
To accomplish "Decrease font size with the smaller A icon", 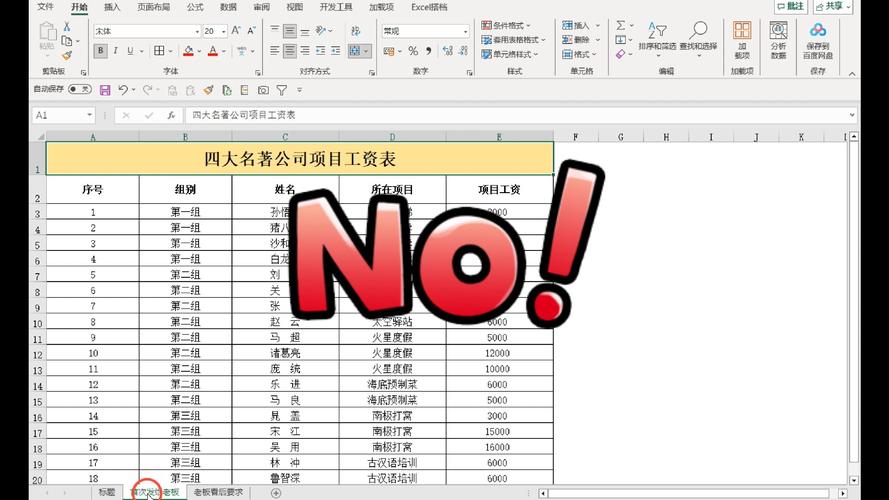I will (x=251, y=31).
